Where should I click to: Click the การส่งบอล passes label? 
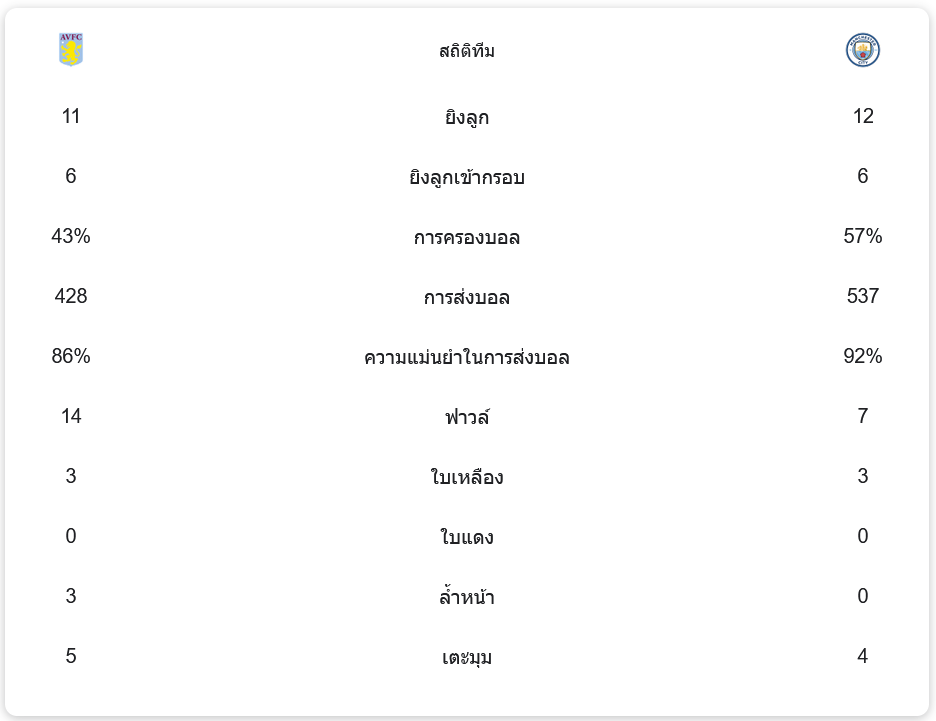467,298
